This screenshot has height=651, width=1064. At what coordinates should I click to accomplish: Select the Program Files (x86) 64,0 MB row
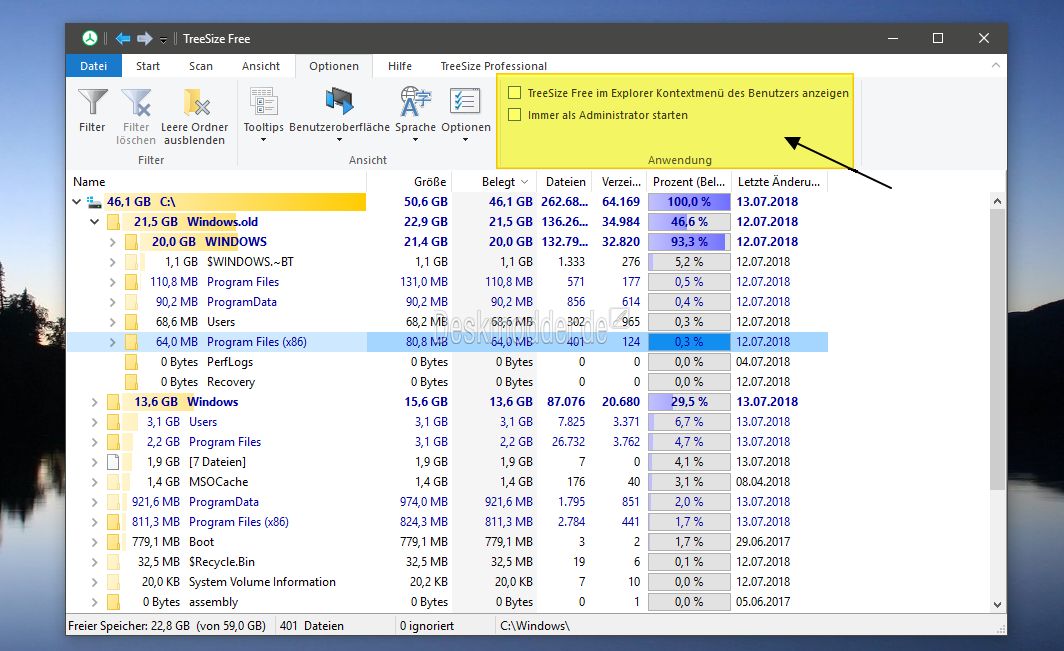(x=447, y=341)
